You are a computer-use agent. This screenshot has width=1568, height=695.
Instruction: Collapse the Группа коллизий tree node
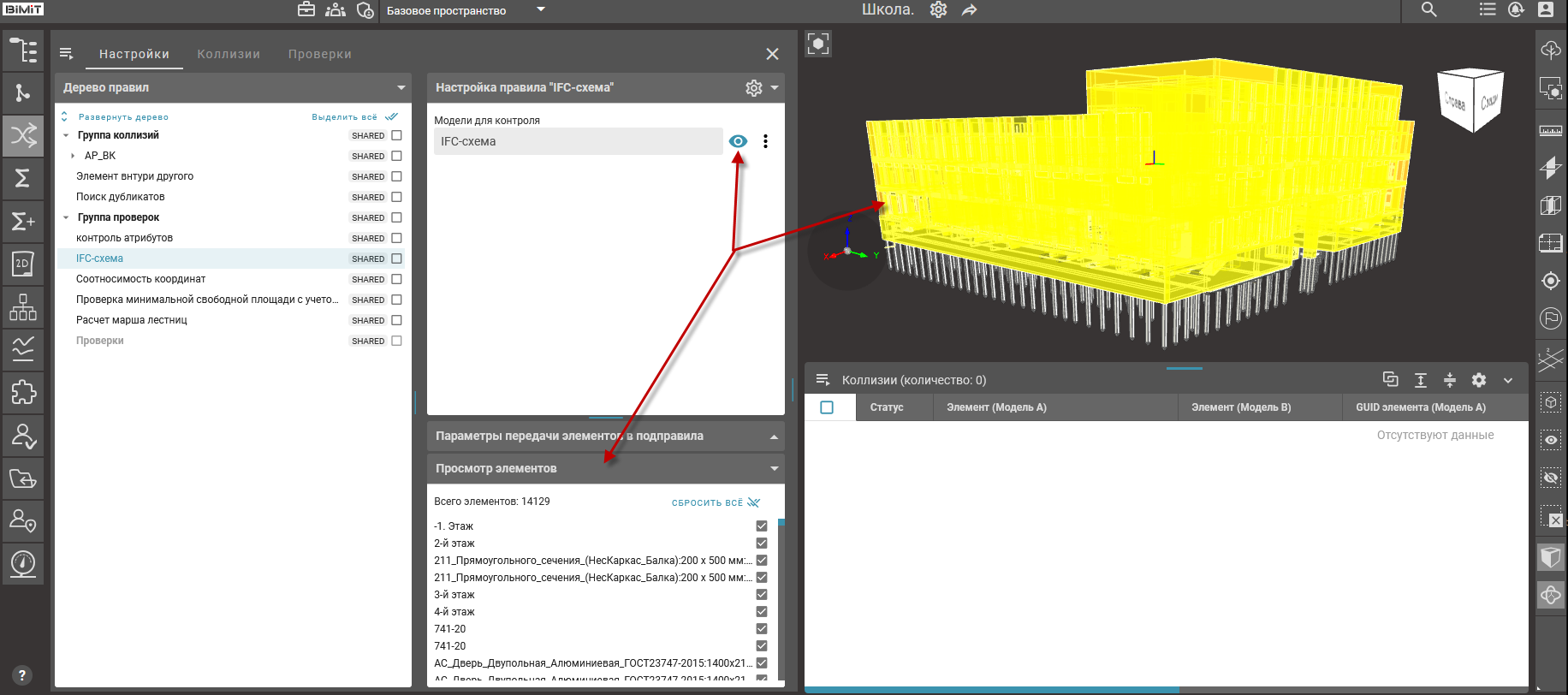point(66,135)
